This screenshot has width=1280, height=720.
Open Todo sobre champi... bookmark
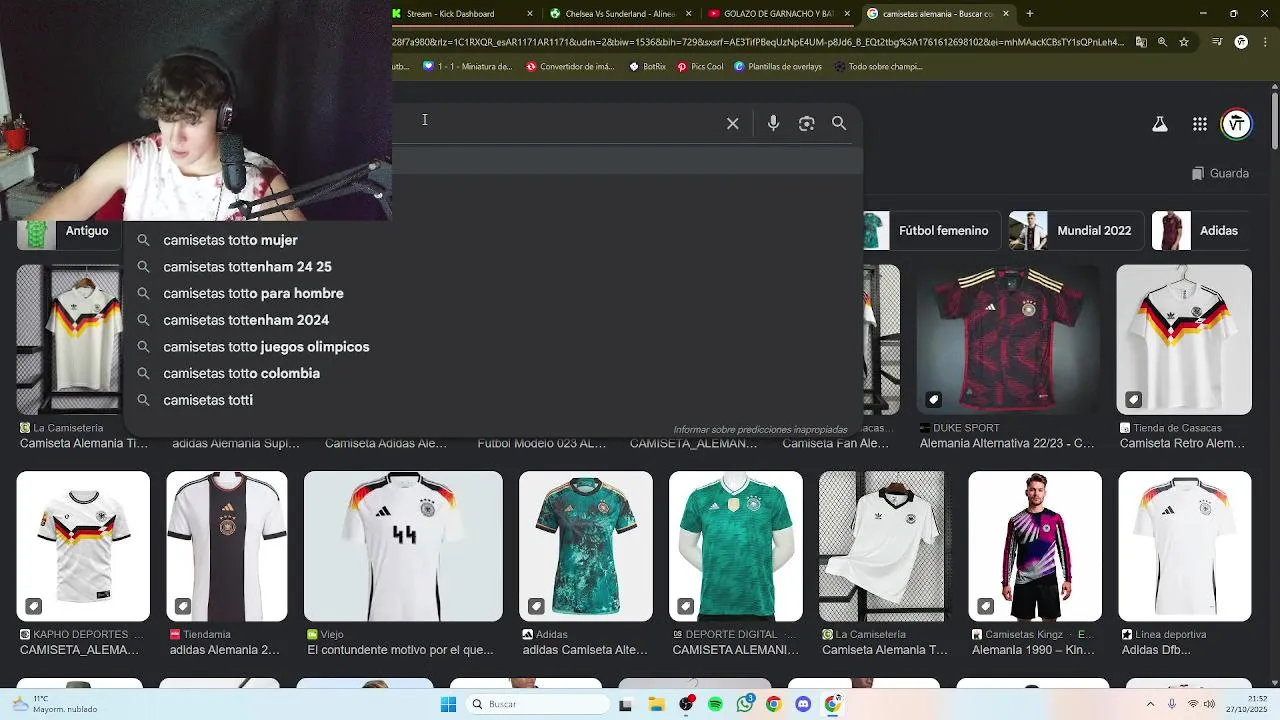click(x=877, y=67)
